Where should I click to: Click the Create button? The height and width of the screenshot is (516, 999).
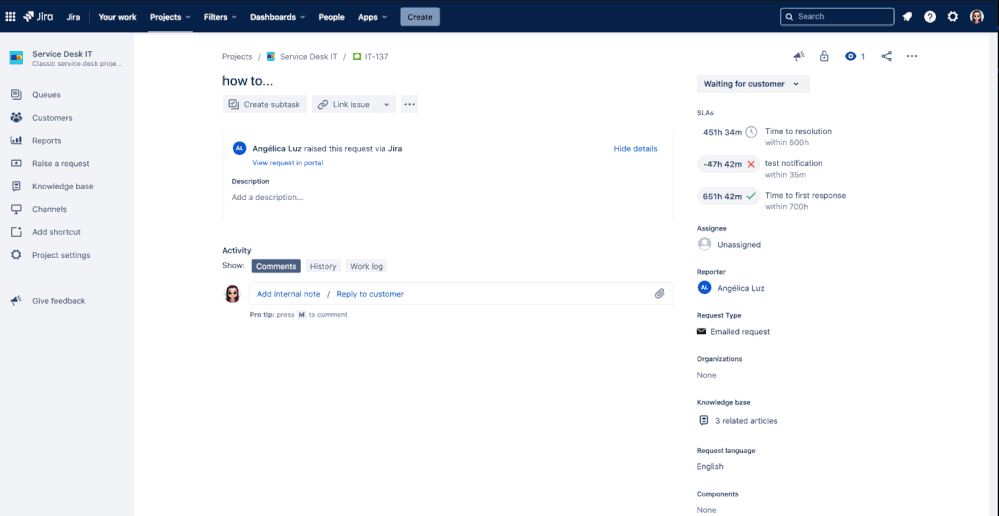click(x=420, y=17)
